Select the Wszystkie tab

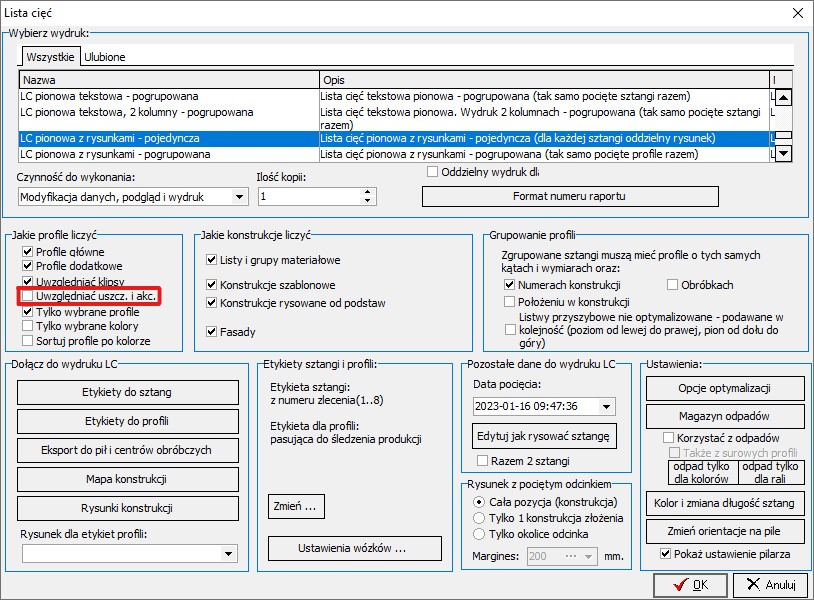pyautogui.click(x=49, y=57)
